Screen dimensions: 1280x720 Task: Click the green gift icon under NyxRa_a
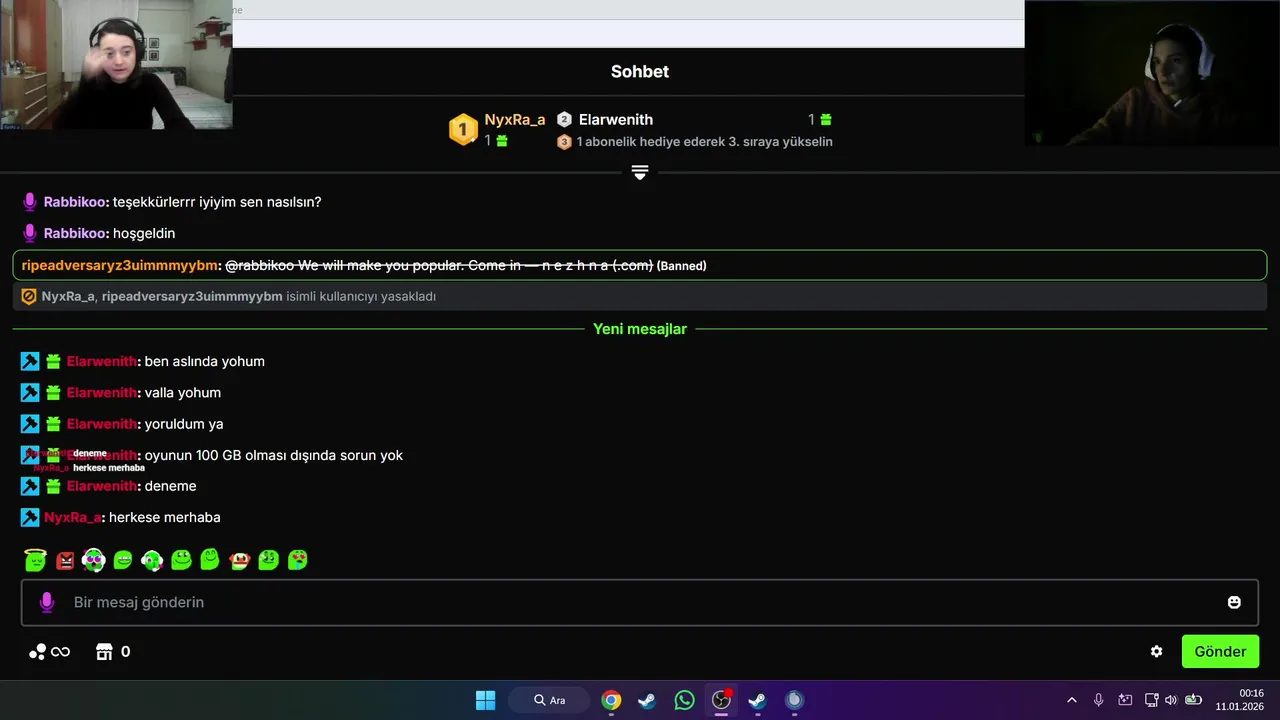coord(502,141)
